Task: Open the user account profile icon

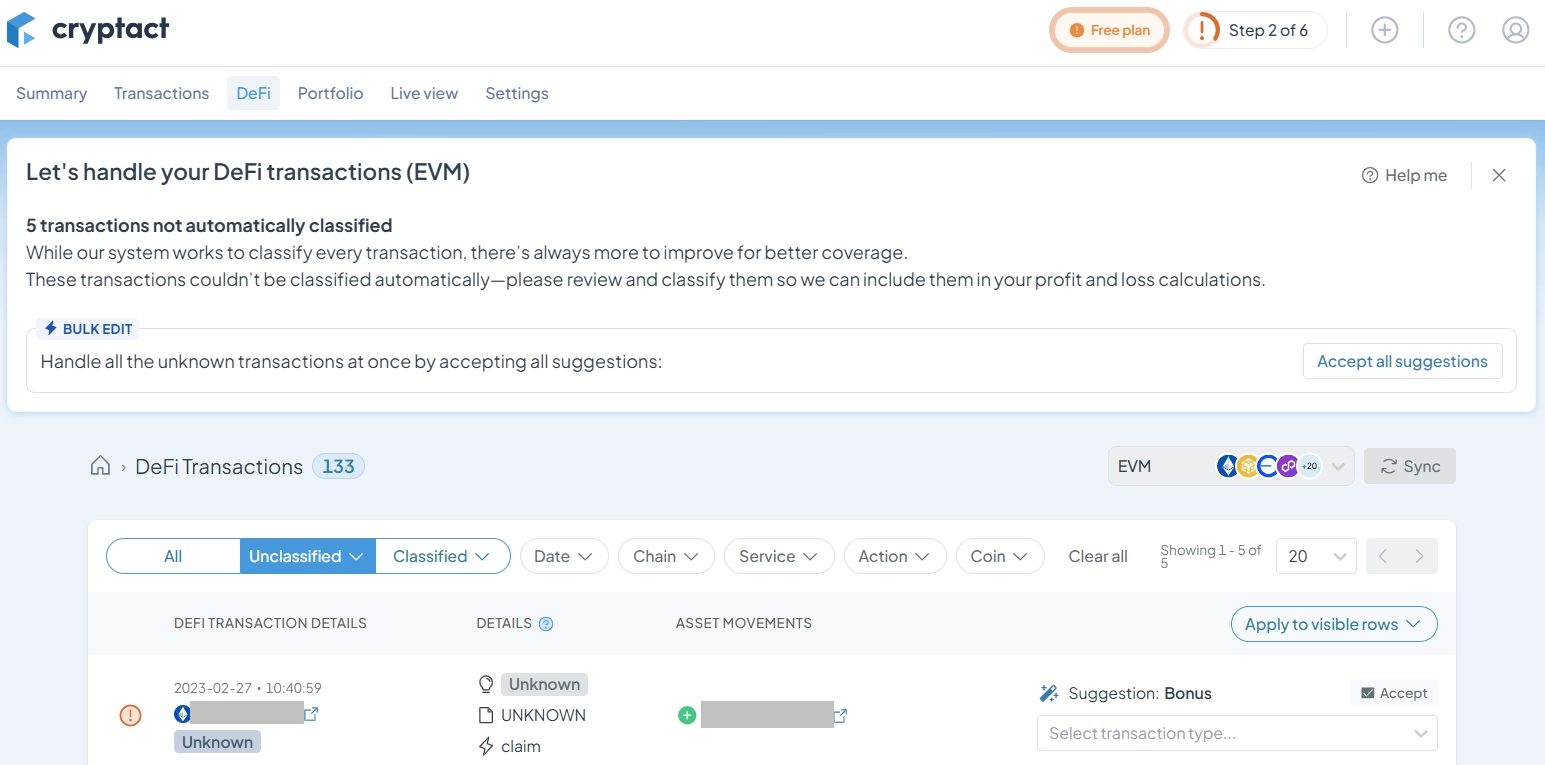Action: (x=1515, y=30)
